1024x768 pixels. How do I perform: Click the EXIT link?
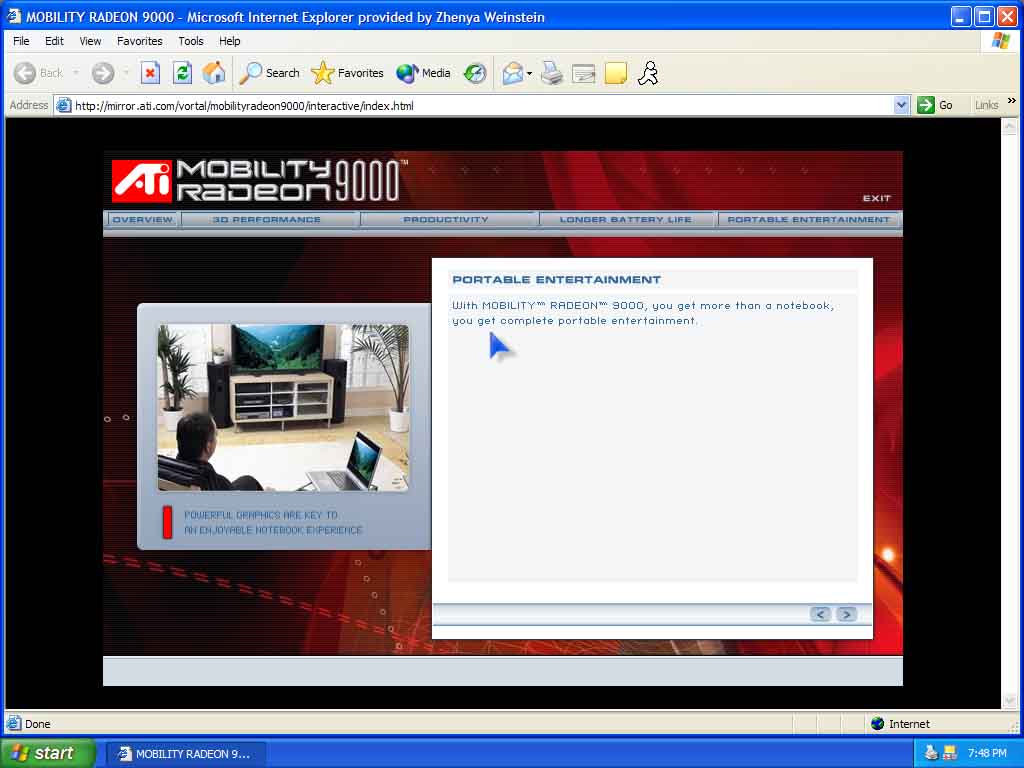pyautogui.click(x=876, y=198)
